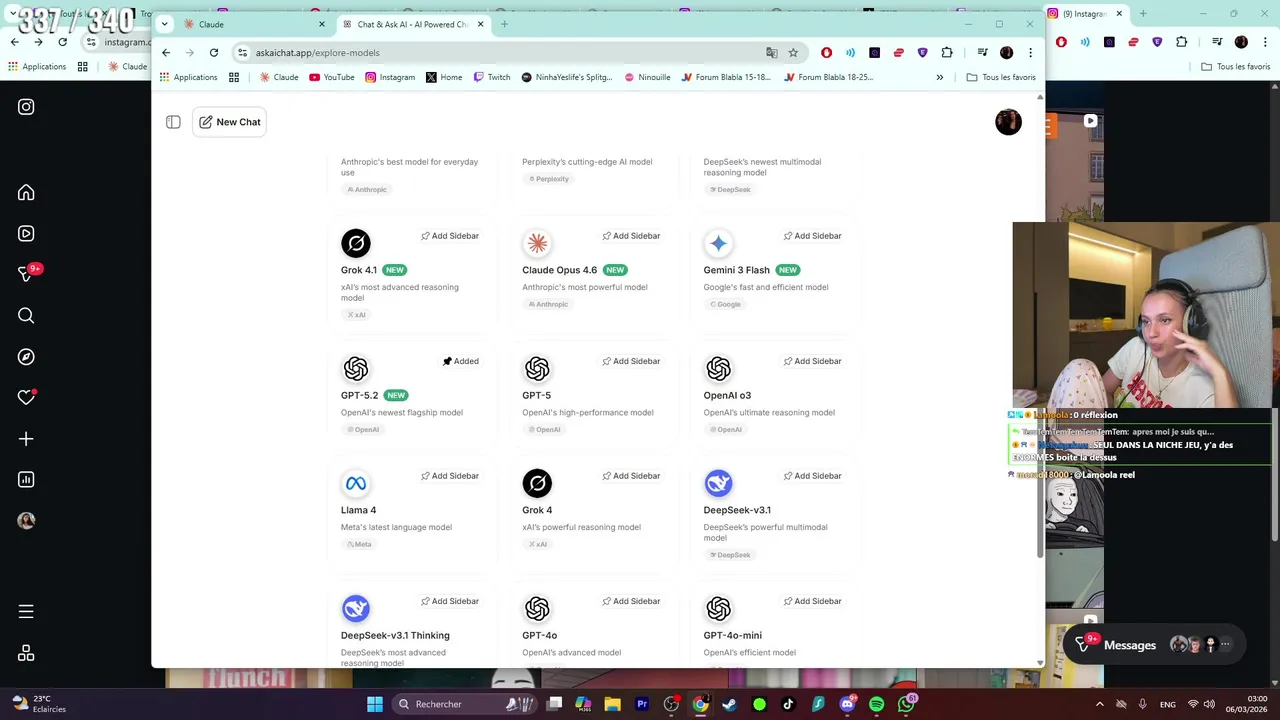Open Tous les favoris folder
1280x720 pixels.
[1001, 77]
